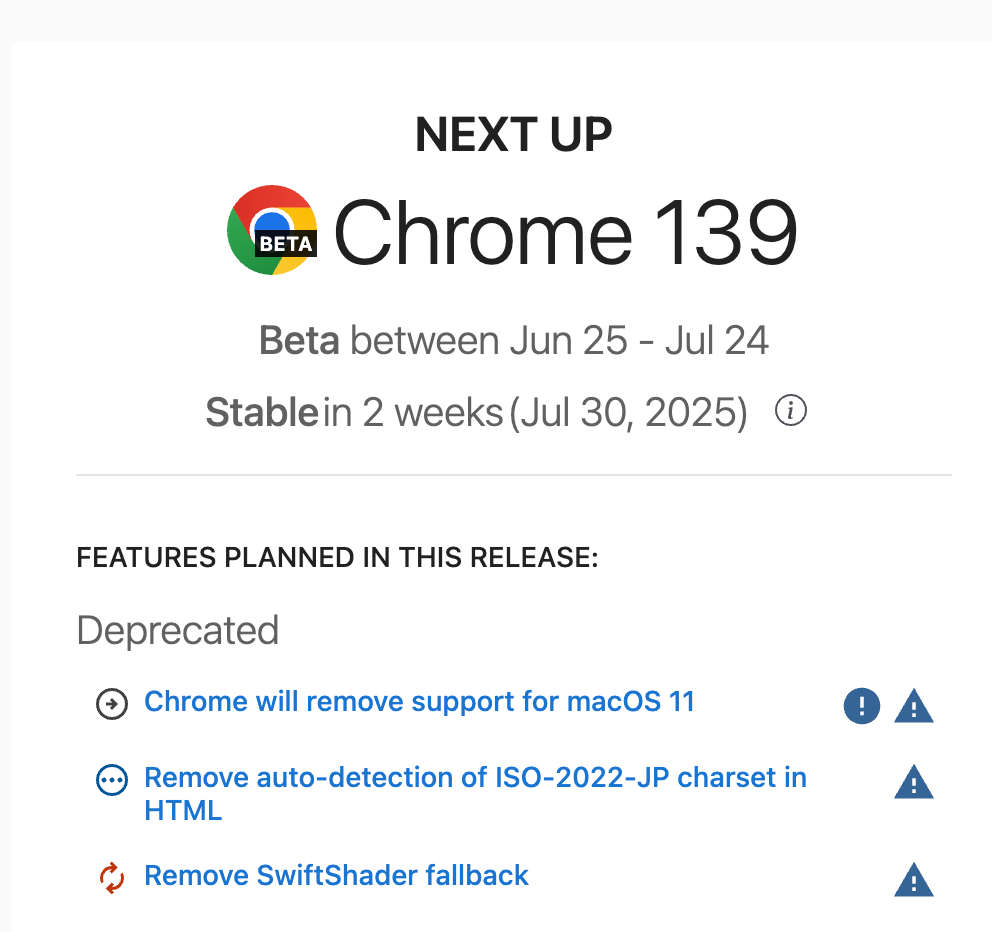Click the Deprecated section heading
This screenshot has height=932, width=992.
pyautogui.click(x=178, y=630)
